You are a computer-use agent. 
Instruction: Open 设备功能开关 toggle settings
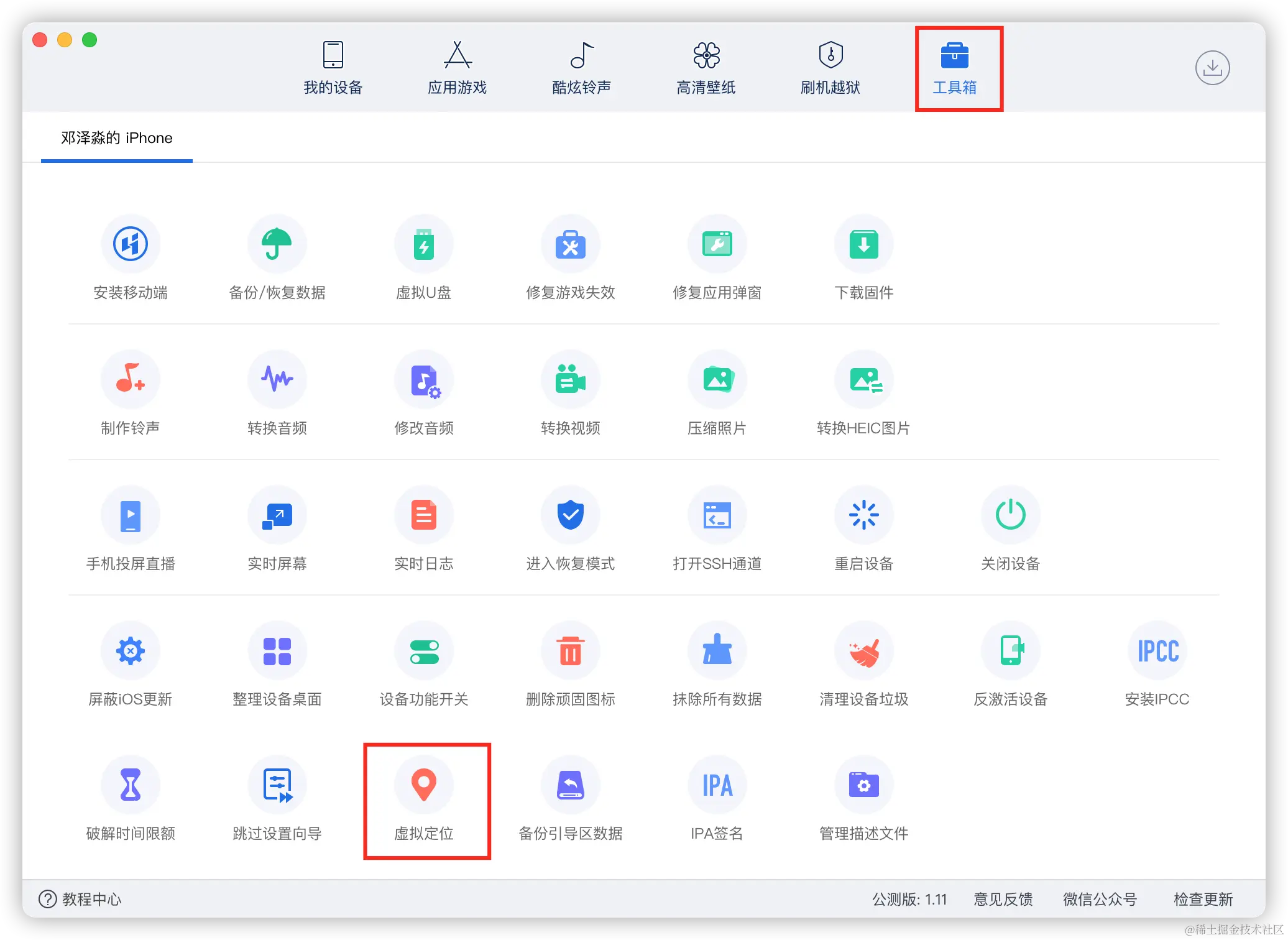[x=424, y=651]
